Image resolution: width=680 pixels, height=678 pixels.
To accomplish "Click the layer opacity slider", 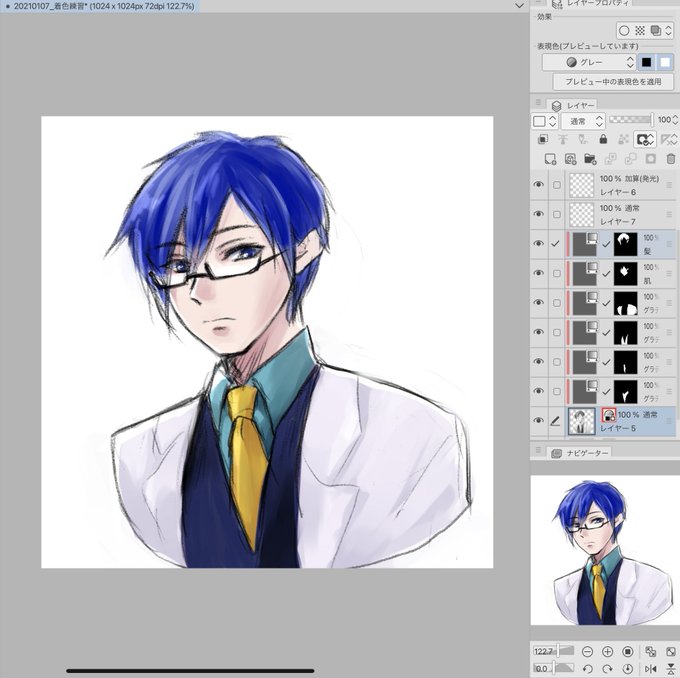I will pos(631,120).
